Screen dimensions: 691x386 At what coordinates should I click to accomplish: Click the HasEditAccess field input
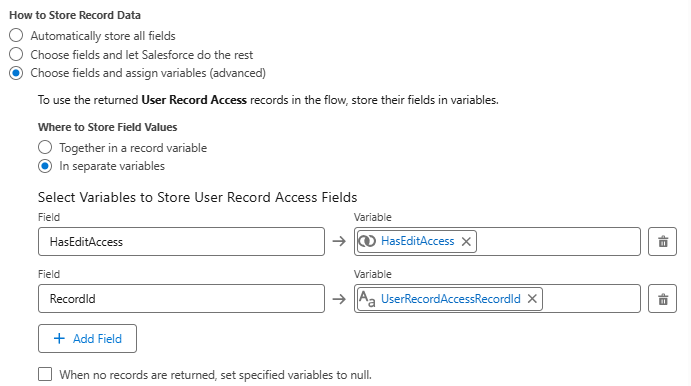click(181, 241)
